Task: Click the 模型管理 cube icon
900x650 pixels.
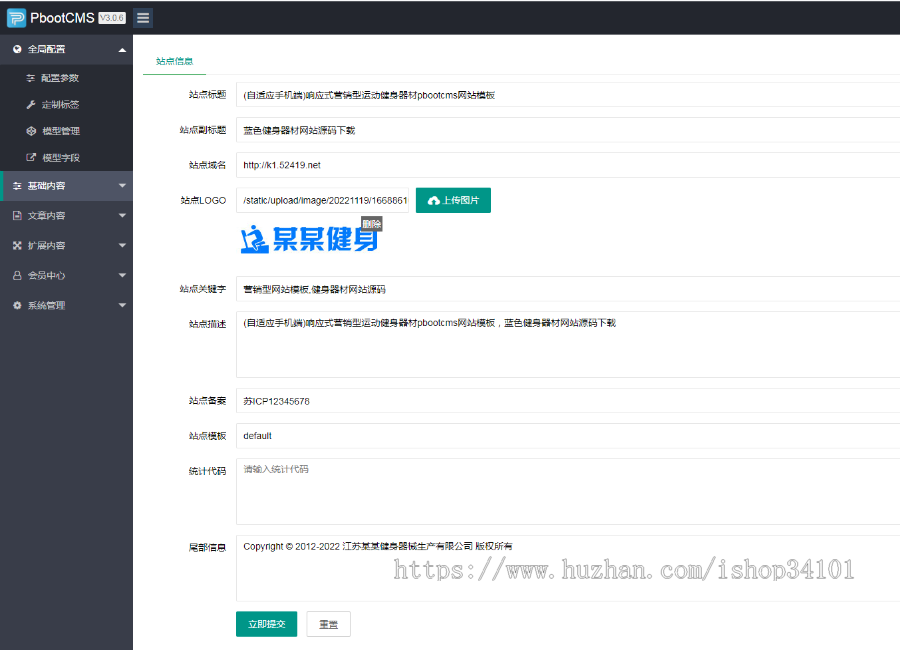Action: tap(31, 131)
